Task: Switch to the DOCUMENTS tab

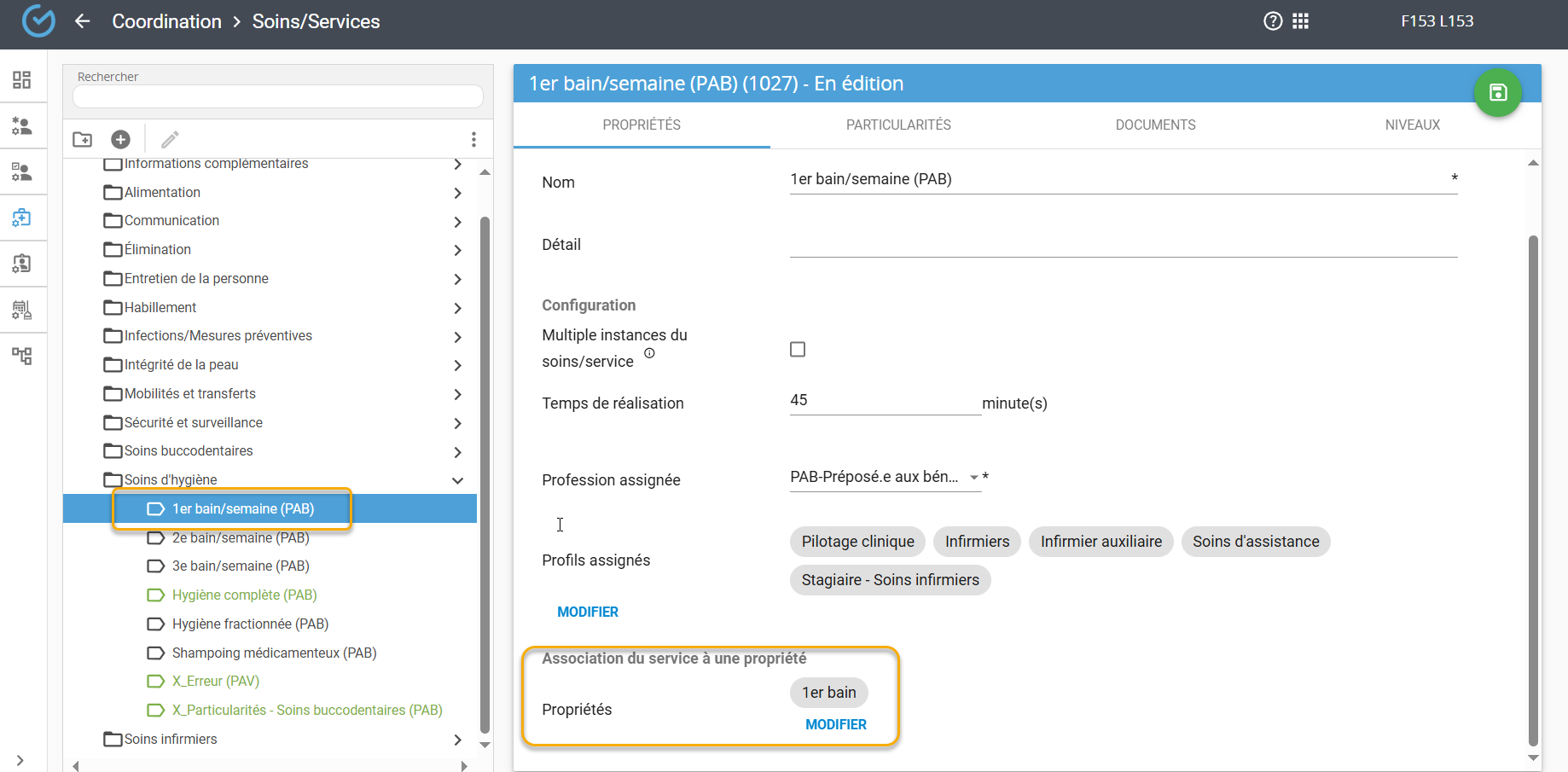Action: 1155,125
